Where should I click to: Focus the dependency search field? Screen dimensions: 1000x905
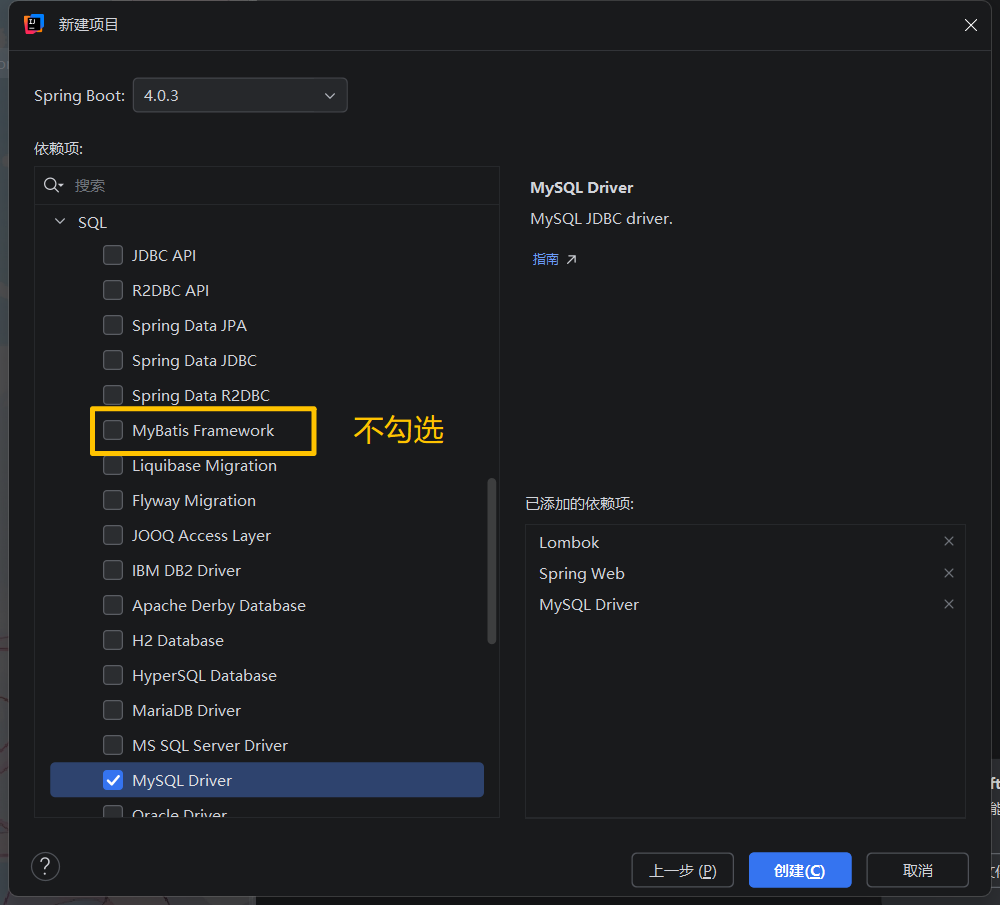click(x=267, y=186)
